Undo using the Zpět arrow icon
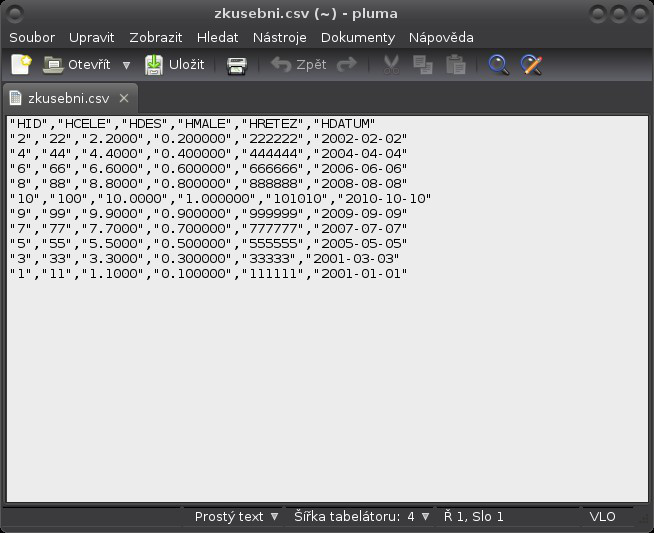654x533 pixels. tap(281, 65)
